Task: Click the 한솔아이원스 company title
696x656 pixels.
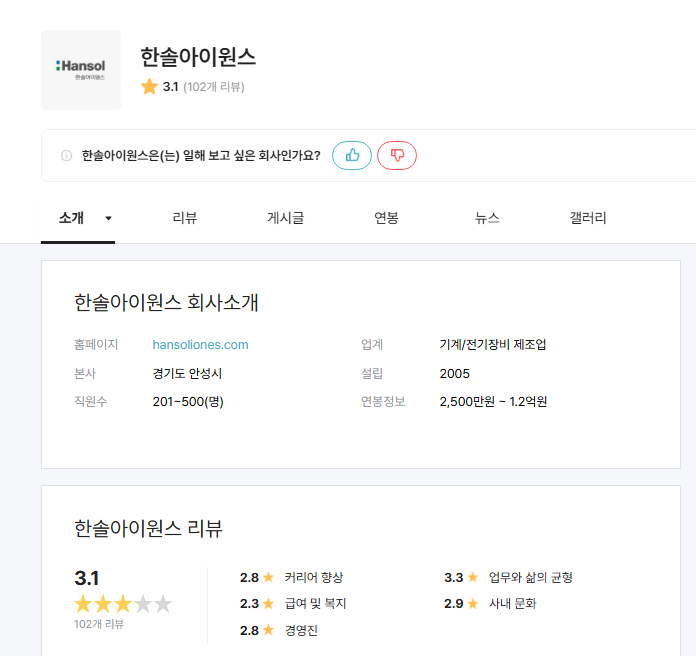Action: tap(198, 57)
